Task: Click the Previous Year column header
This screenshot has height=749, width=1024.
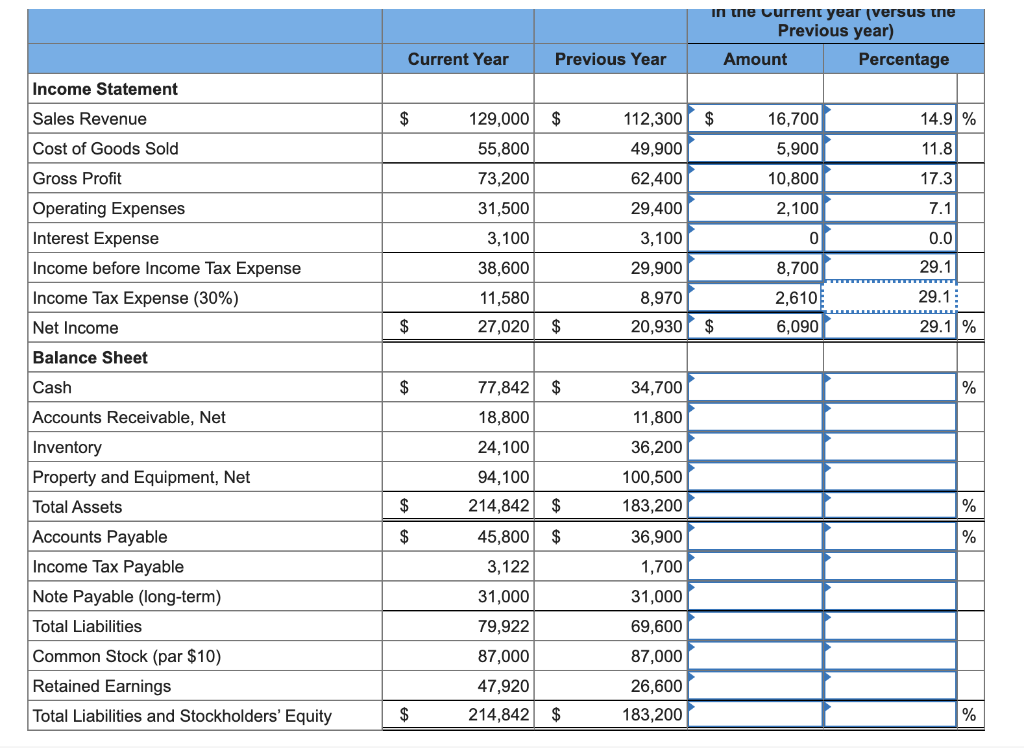Action: point(610,59)
